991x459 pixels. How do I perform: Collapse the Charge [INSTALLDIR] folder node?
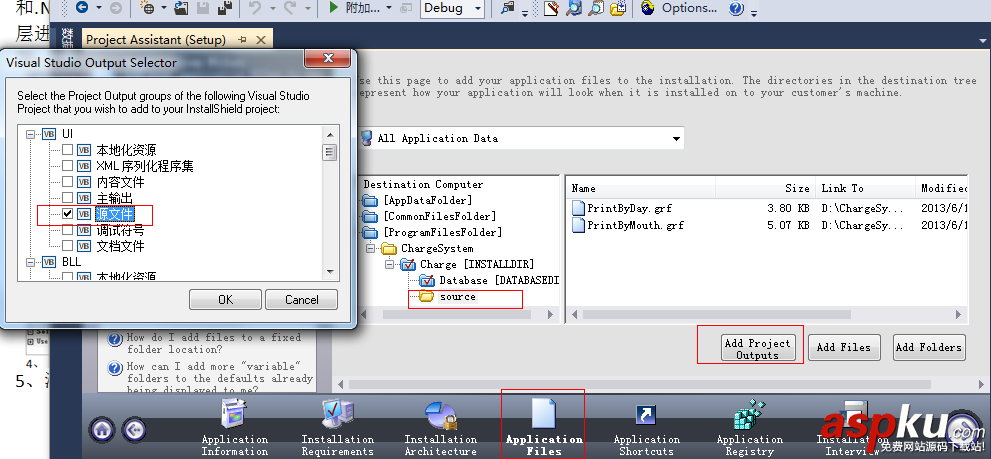click(x=389, y=264)
